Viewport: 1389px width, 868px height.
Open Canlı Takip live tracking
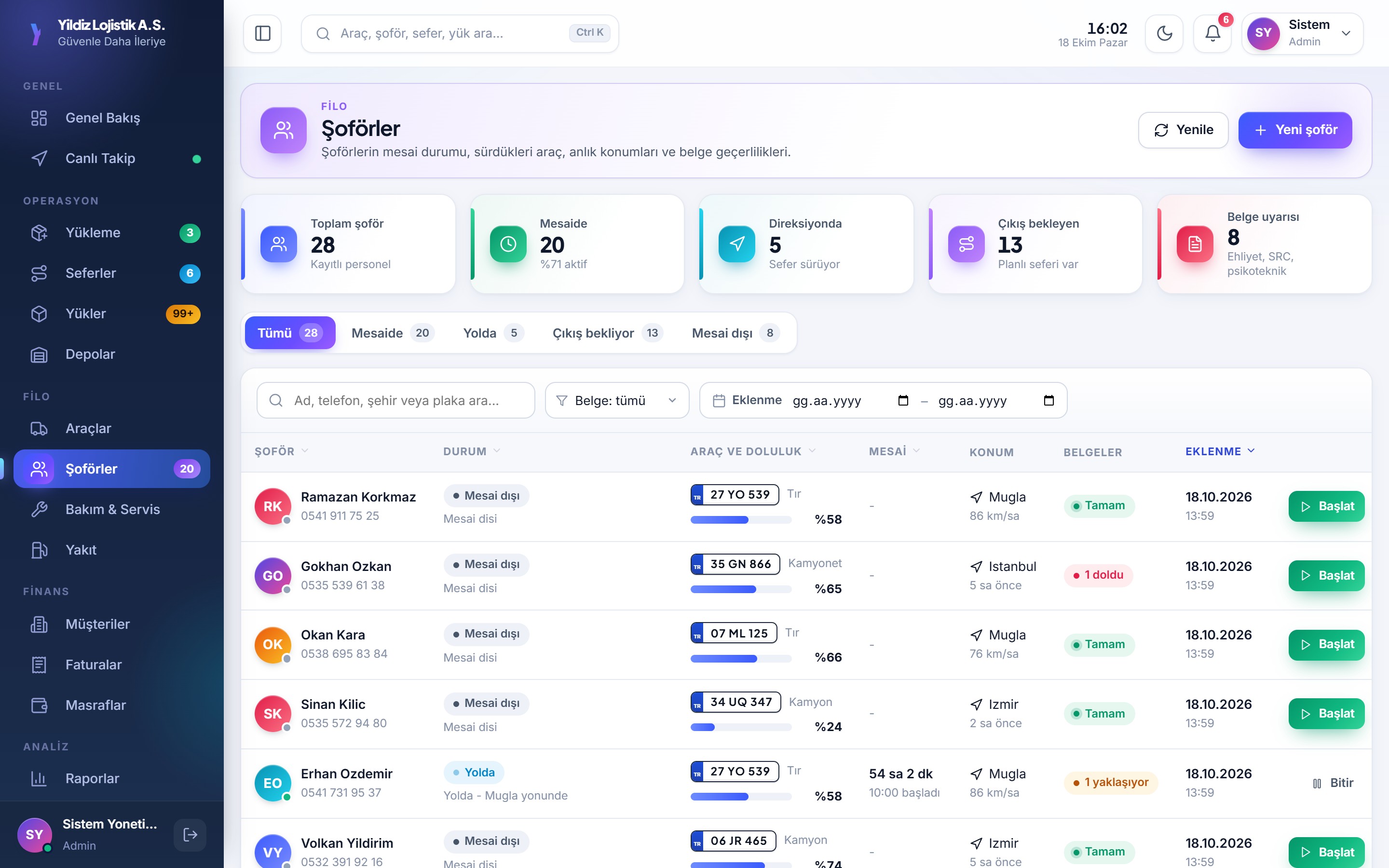(x=112, y=158)
